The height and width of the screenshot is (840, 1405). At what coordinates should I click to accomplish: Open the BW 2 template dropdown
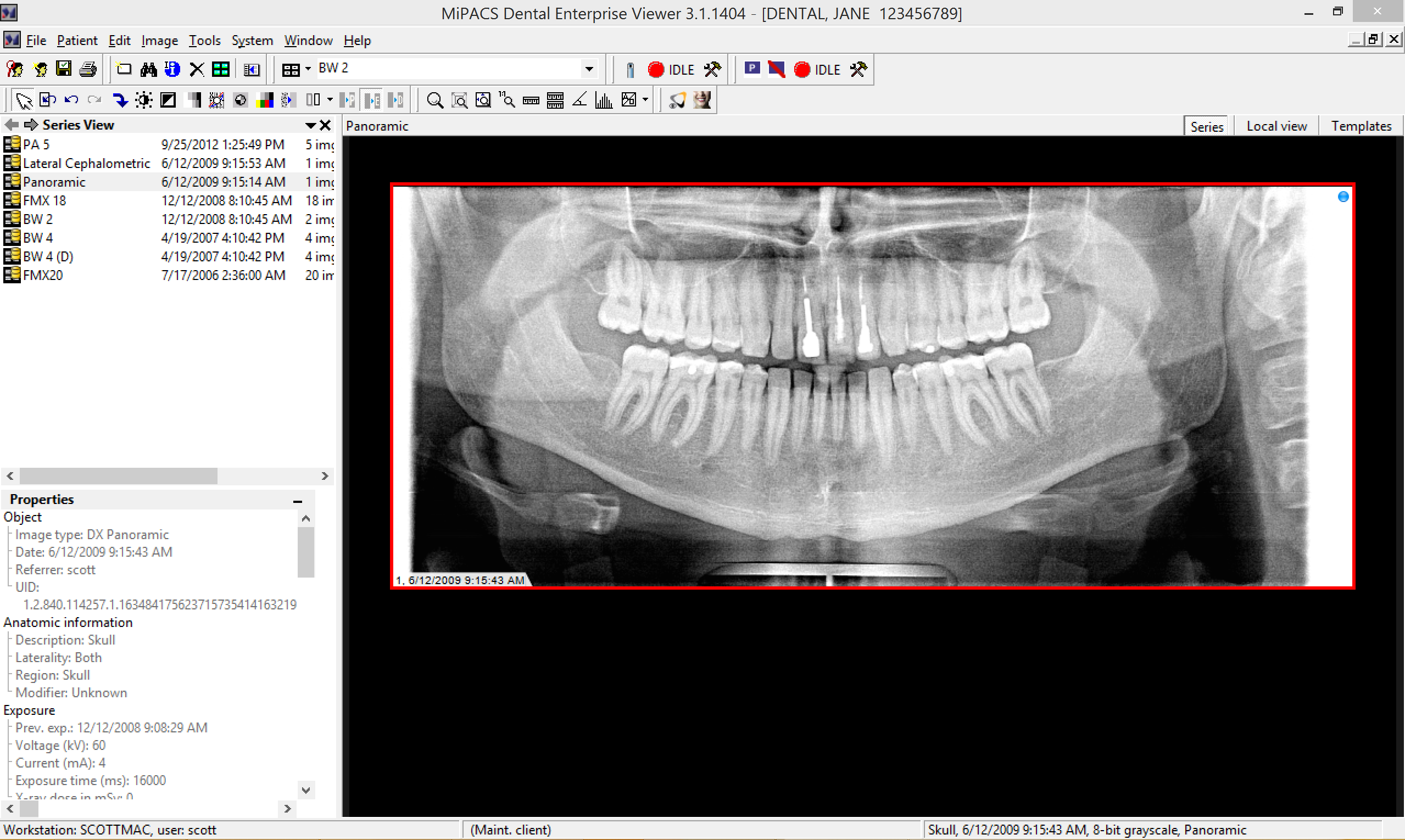(589, 69)
